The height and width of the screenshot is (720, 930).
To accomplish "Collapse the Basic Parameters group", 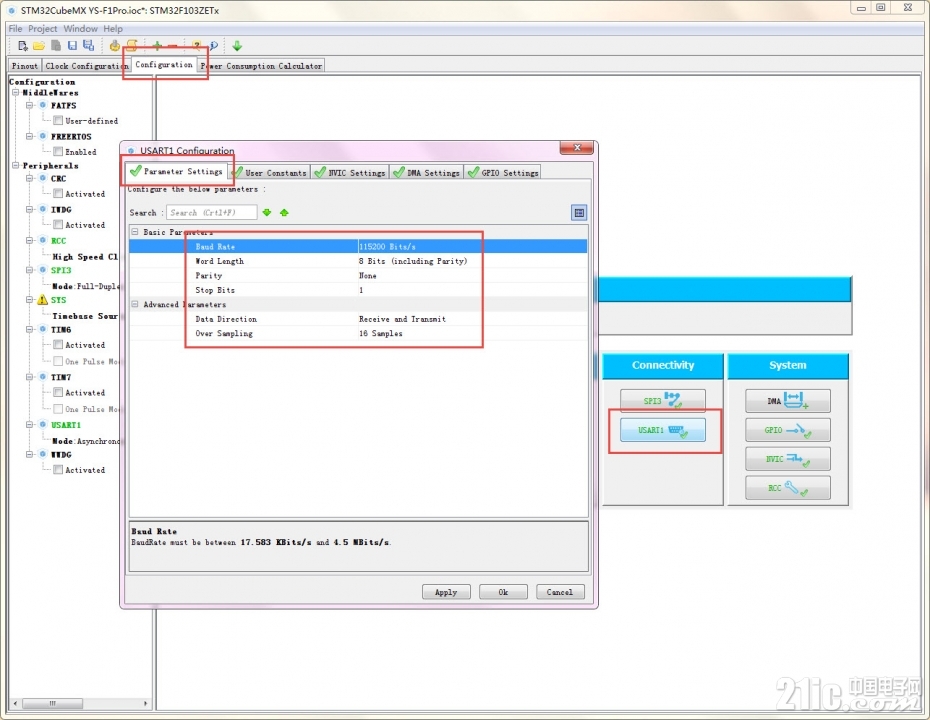I will [x=135, y=231].
